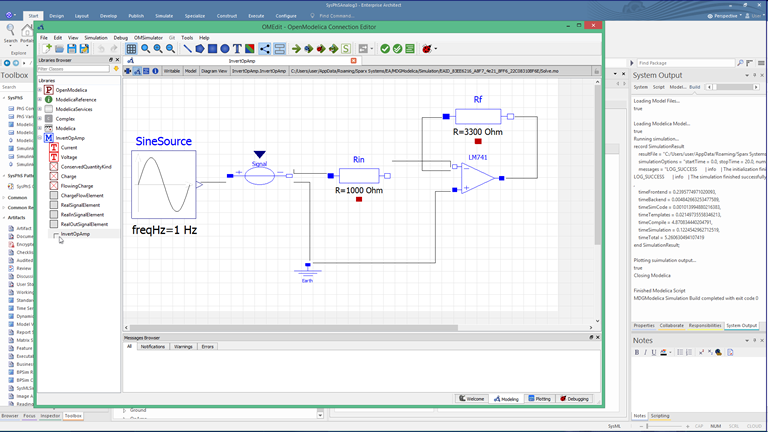
Task: Expand the ModelicaReference library node
Action: (40, 99)
